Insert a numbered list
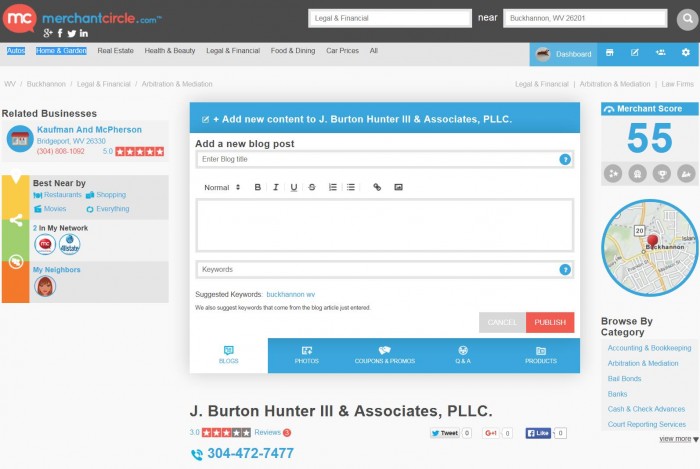The width and height of the screenshot is (700, 469). tap(333, 187)
